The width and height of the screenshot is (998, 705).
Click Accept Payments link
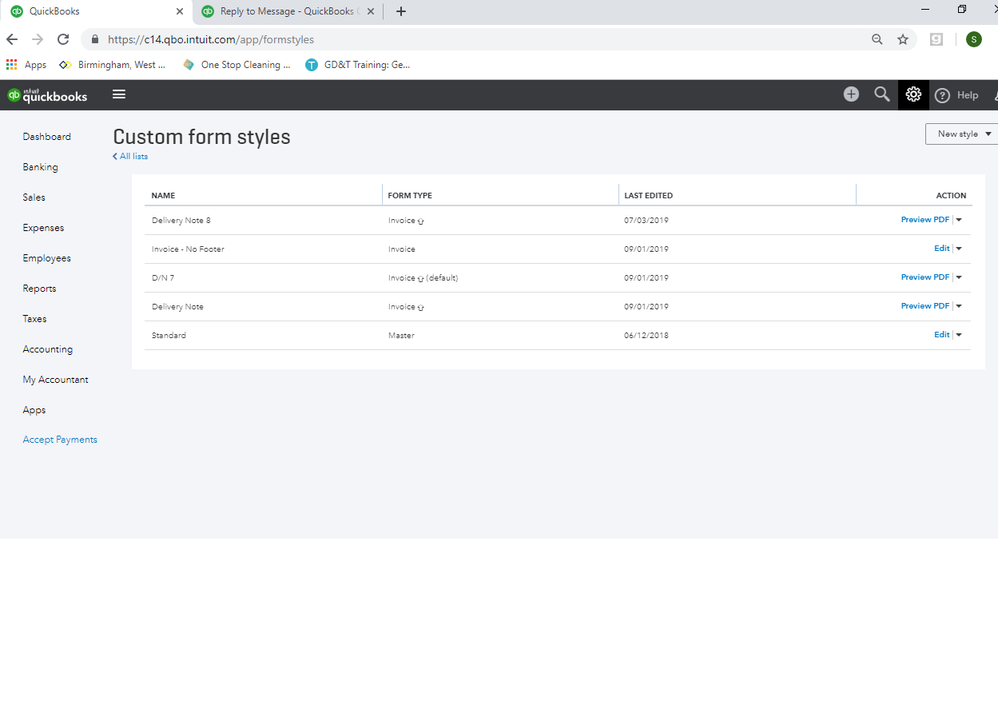[x=60, y=440]
